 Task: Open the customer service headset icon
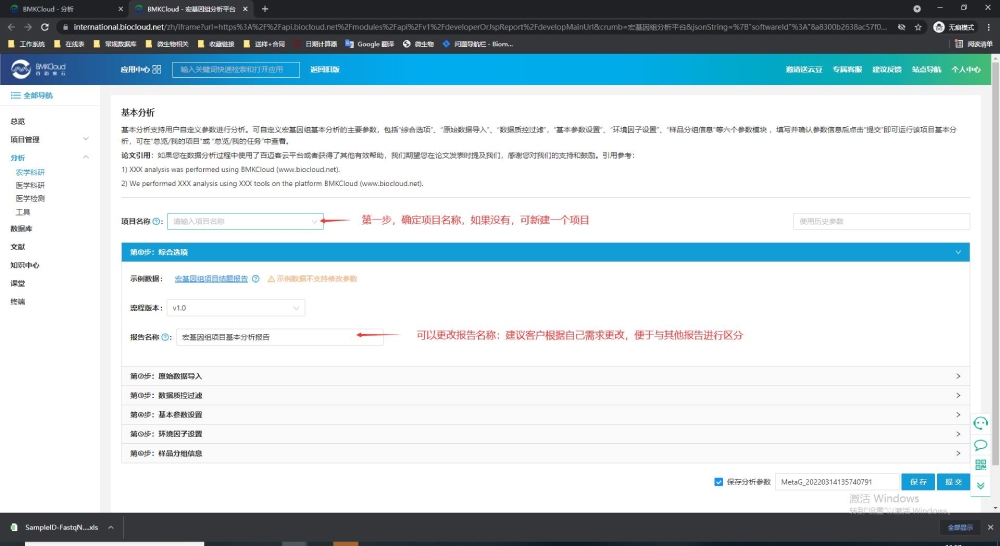pos(981,423)
